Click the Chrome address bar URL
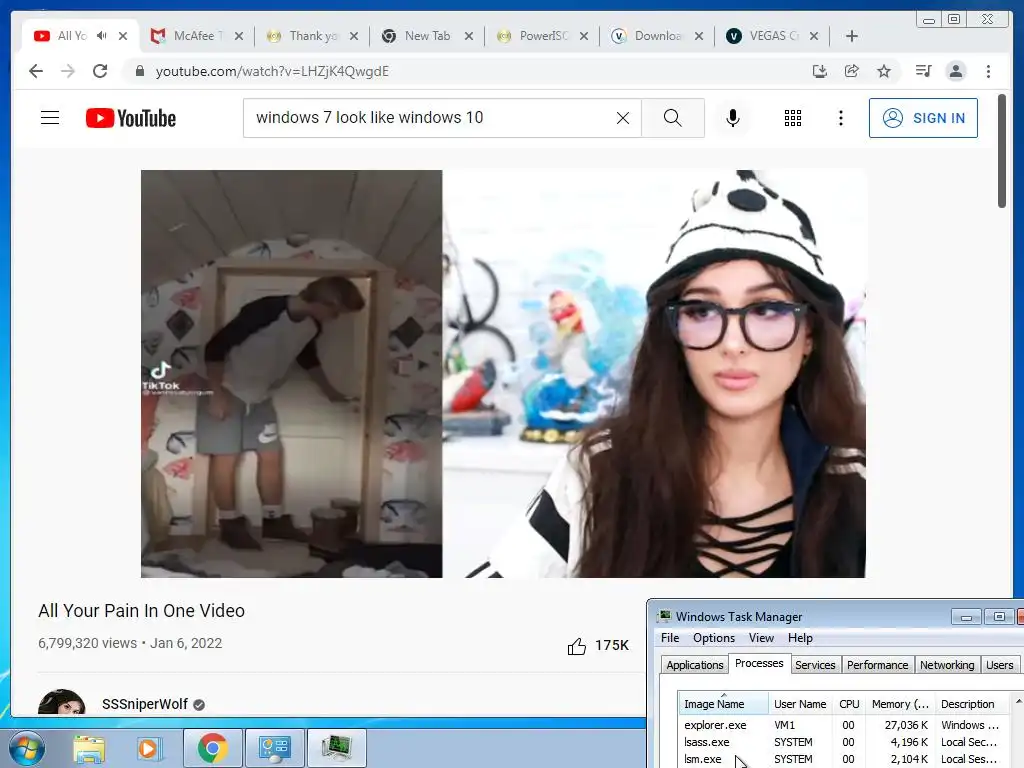 point(272,71)
